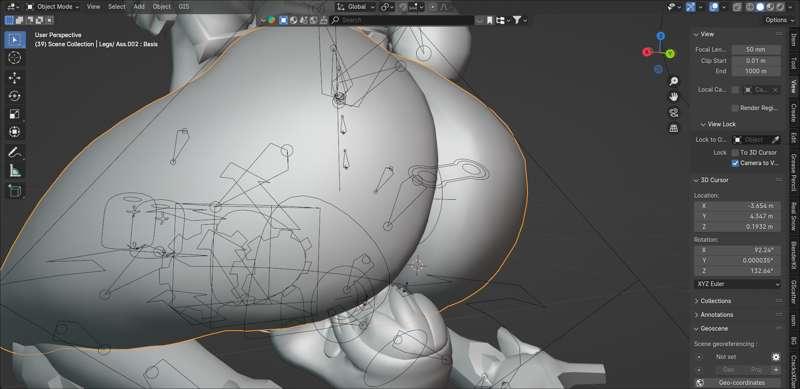800x389 pixels.
Task: Open the XYZ Euler rotation mode dropdown
Action: click(x=737, y=284)
